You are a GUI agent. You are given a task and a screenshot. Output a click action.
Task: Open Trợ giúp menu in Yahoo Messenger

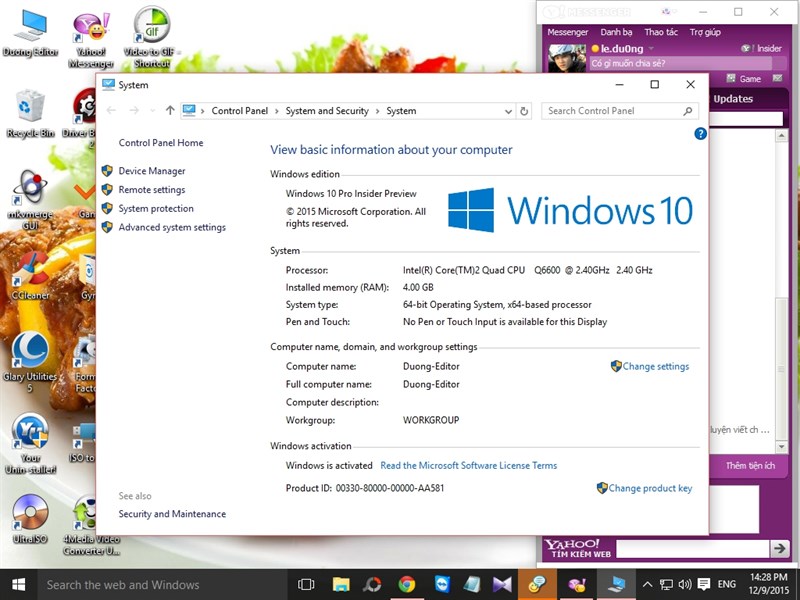[x=705, y=32]
